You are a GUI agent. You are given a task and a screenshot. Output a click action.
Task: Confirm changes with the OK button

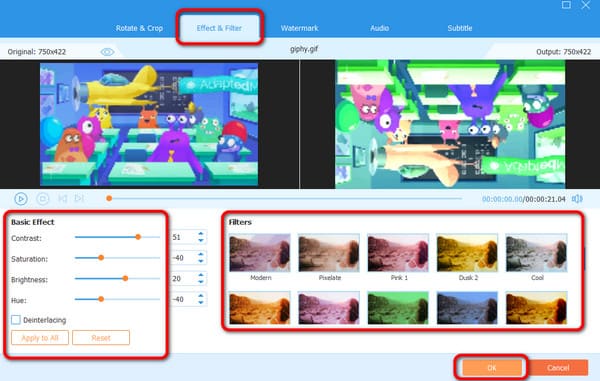(x=492, y=368)
